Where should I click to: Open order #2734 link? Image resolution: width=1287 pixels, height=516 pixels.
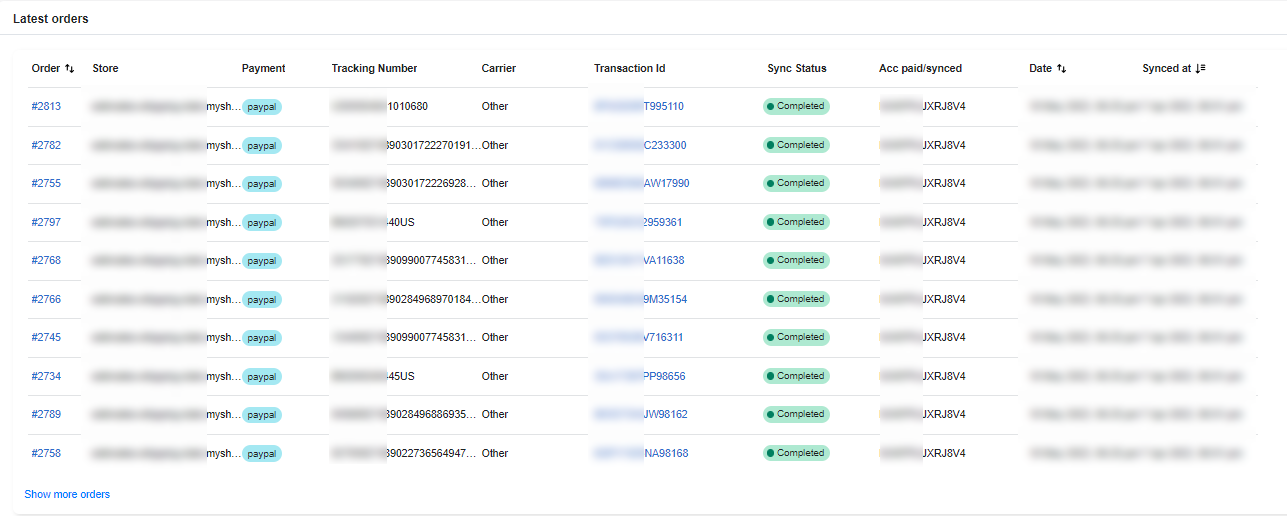pyautogui.click(x=46, y=377)
